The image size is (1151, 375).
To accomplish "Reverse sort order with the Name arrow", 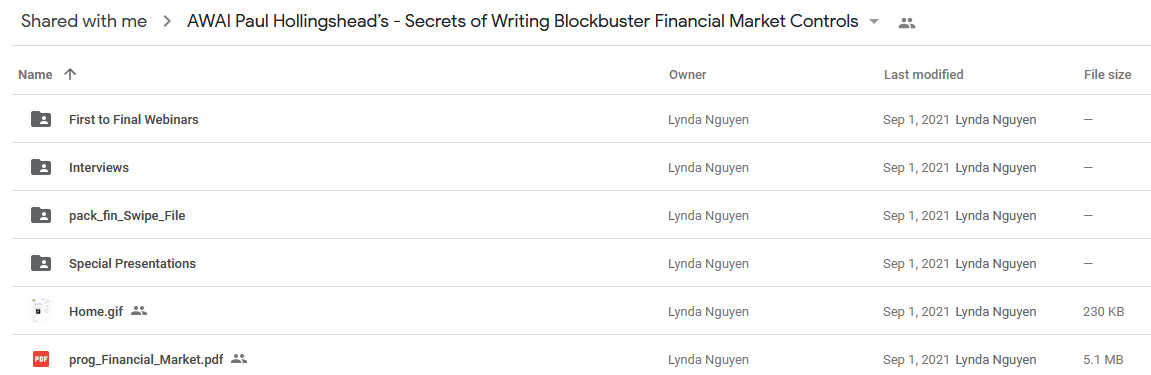I will pos(70,74).
